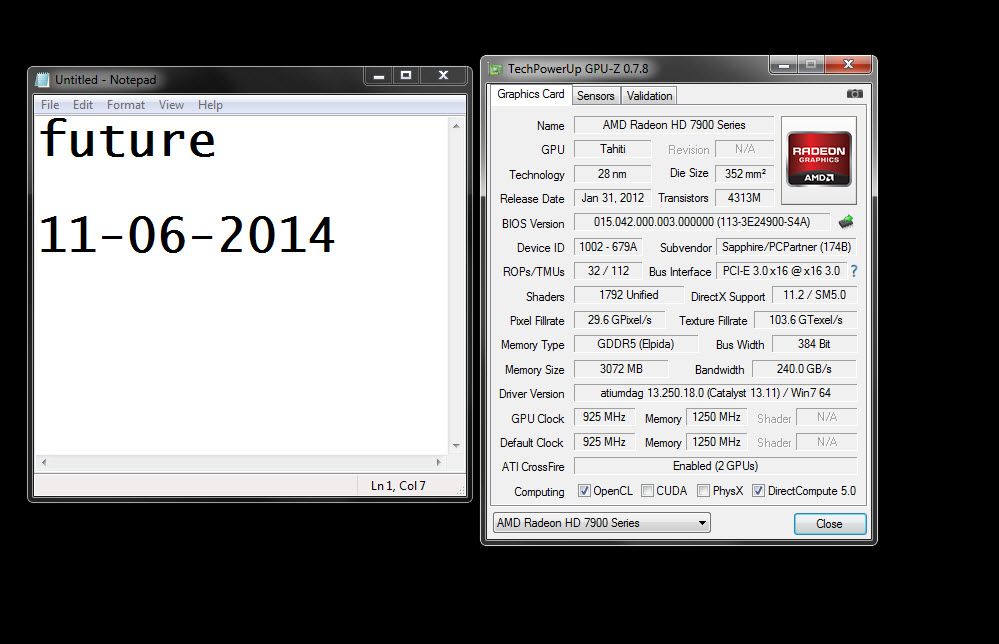Click the ATI CrossFire field 'Enabled (2 GPUs)'
The image size is (999, 644).
[715, 466]
